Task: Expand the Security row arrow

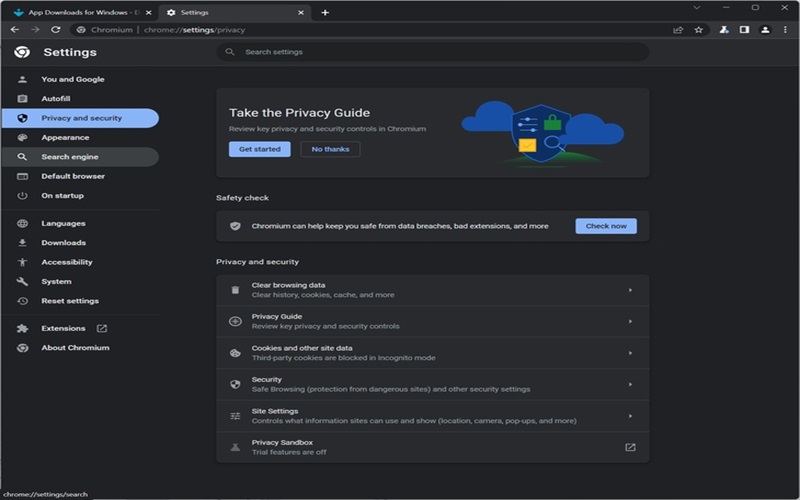Action: pos(630,385)
